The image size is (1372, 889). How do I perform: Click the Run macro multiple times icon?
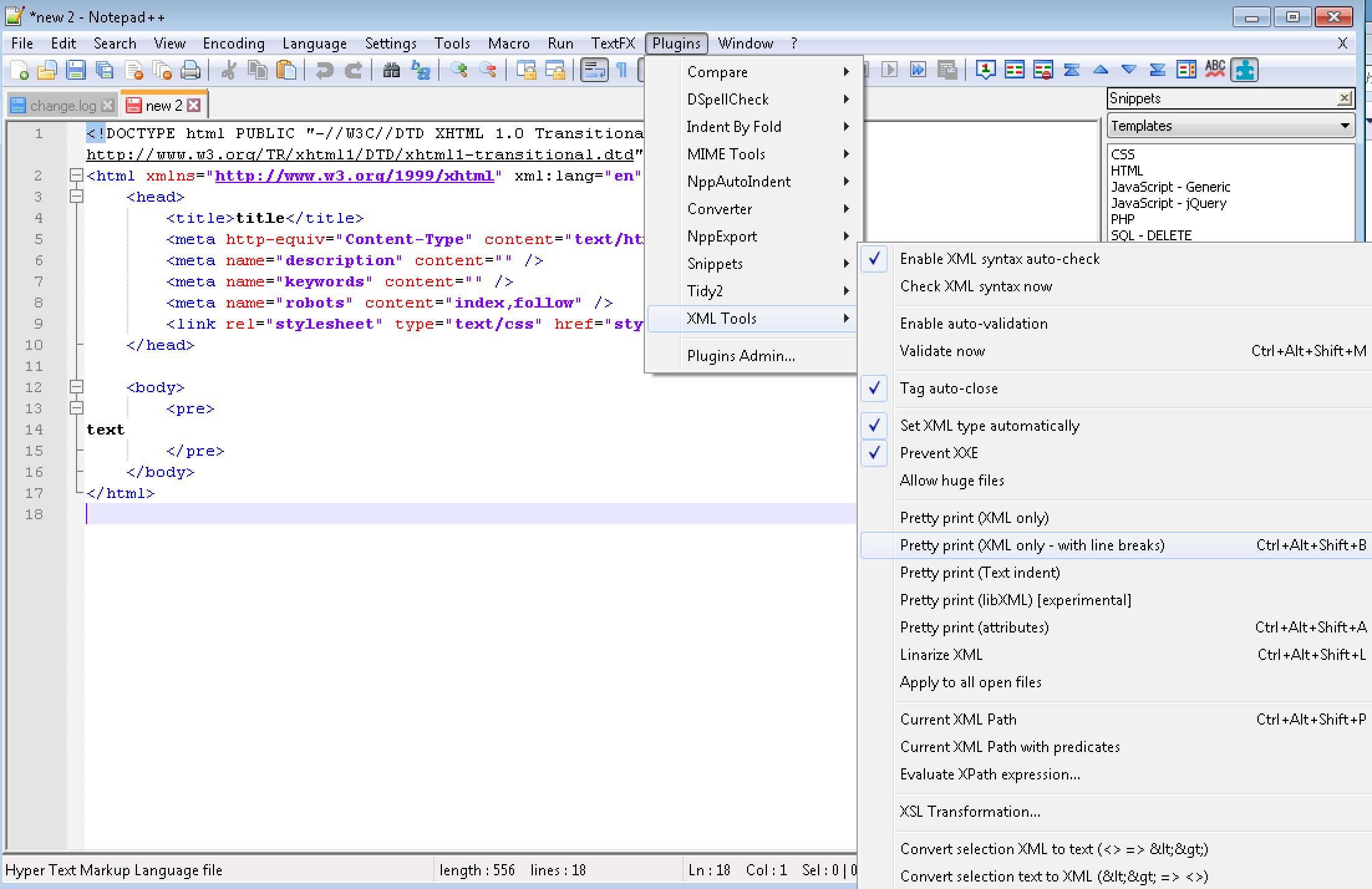(x=918, y=70)
